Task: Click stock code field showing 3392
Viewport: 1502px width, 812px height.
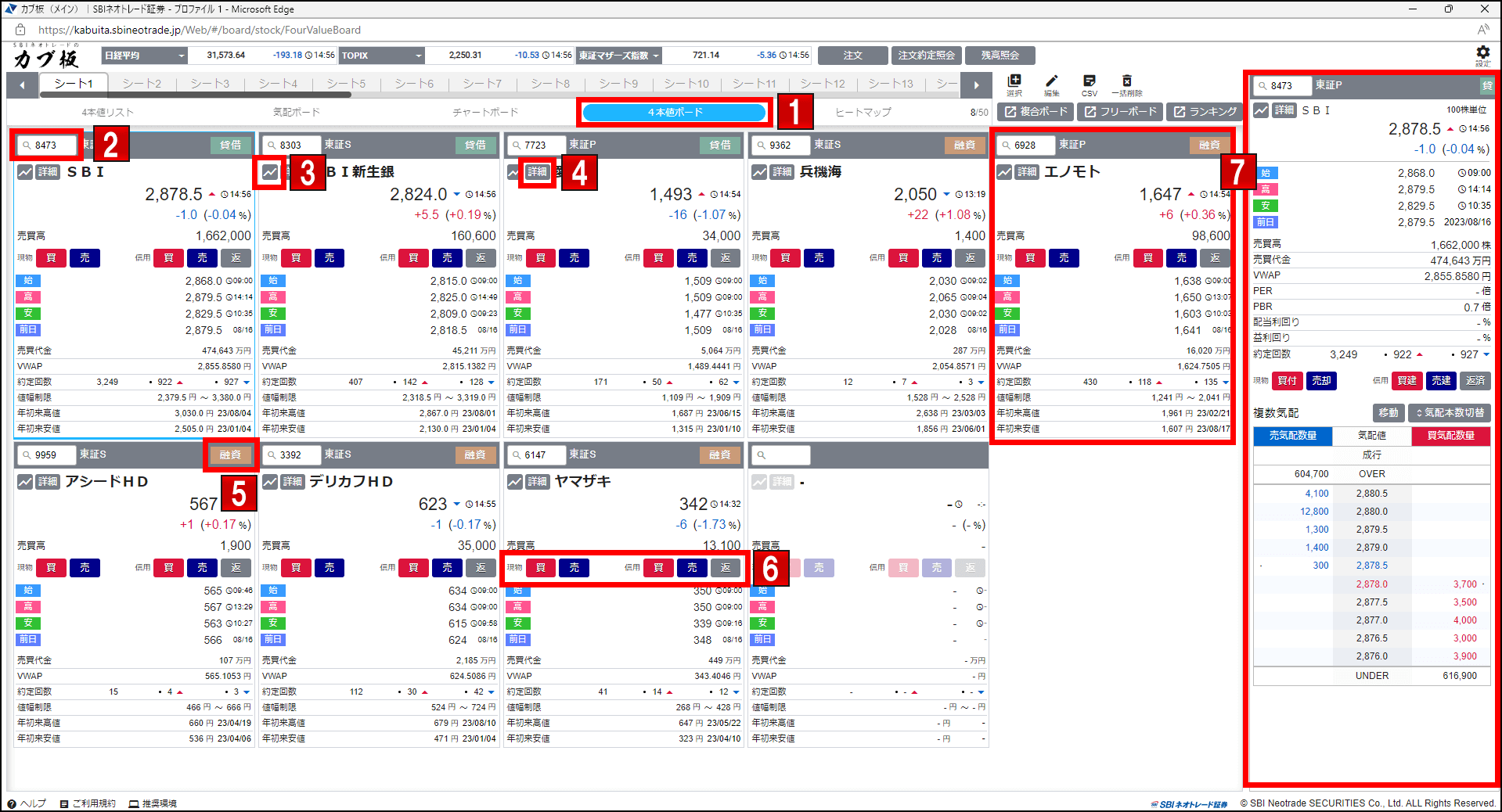Action: coord(292,455)
